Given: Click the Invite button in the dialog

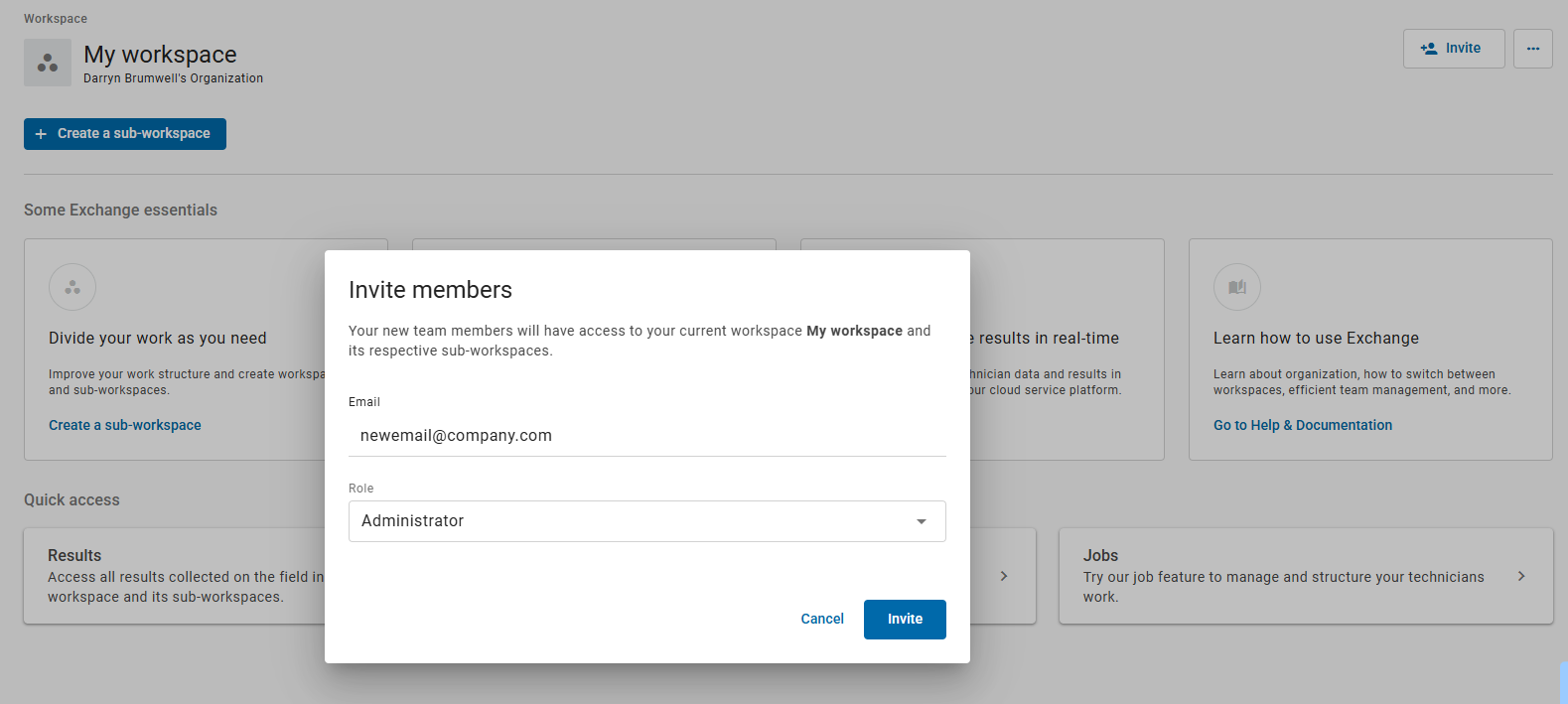Looking at the screenshot, I should pos(905,620).
